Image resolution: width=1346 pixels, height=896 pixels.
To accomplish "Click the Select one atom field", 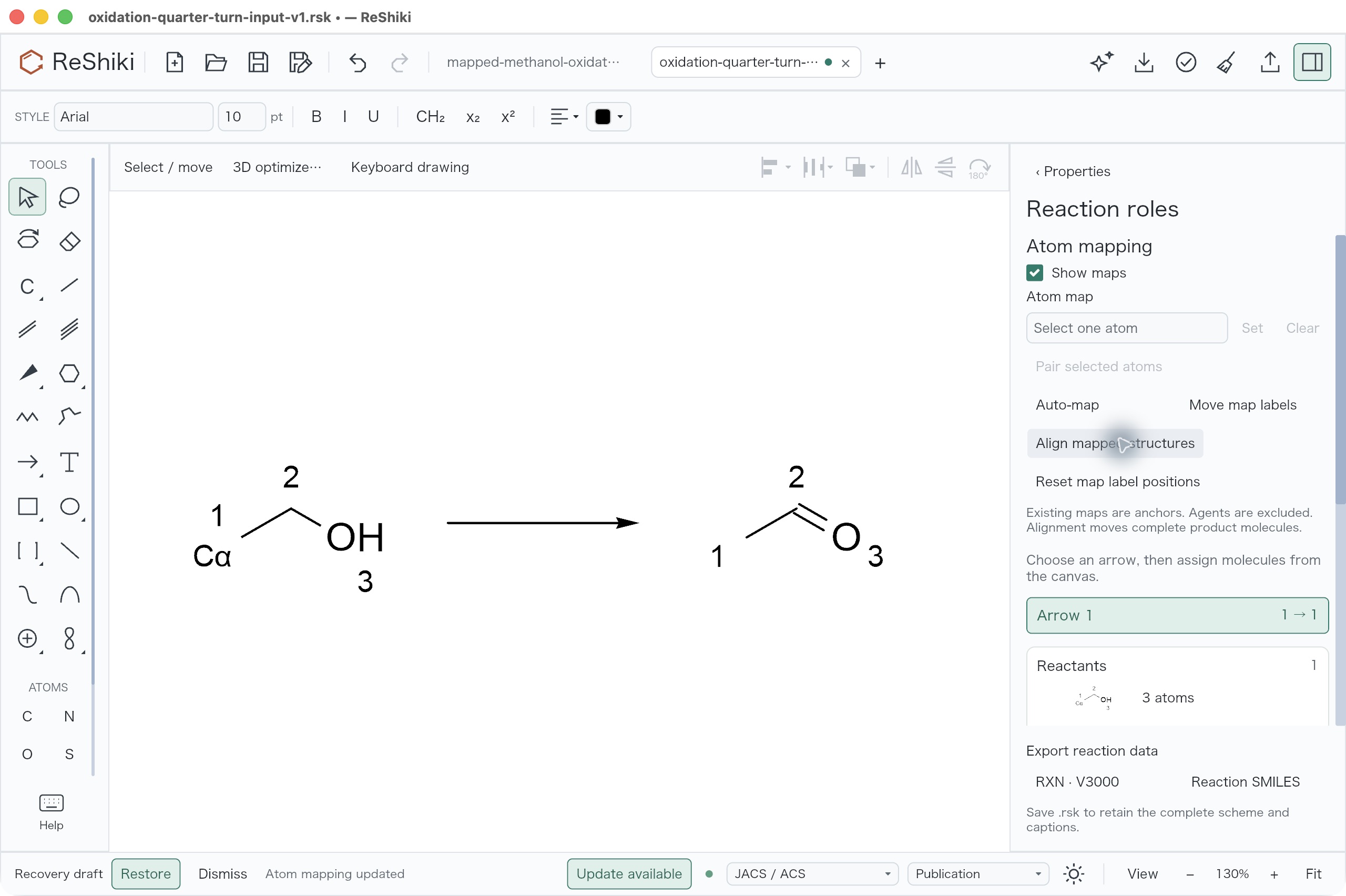I will (x=1126, y=328).
